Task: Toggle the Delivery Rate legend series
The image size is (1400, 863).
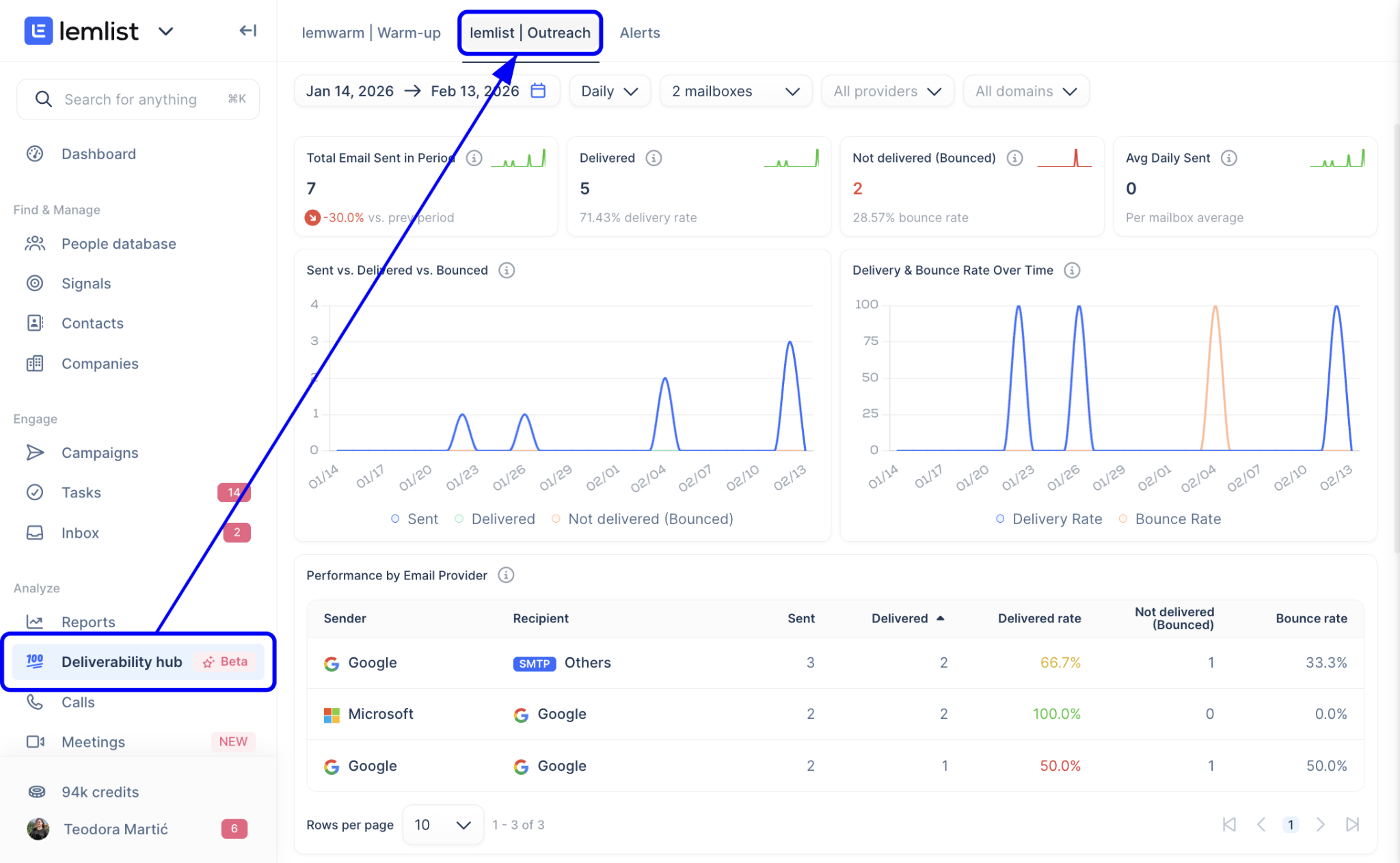Action: tap(1049, 519)
